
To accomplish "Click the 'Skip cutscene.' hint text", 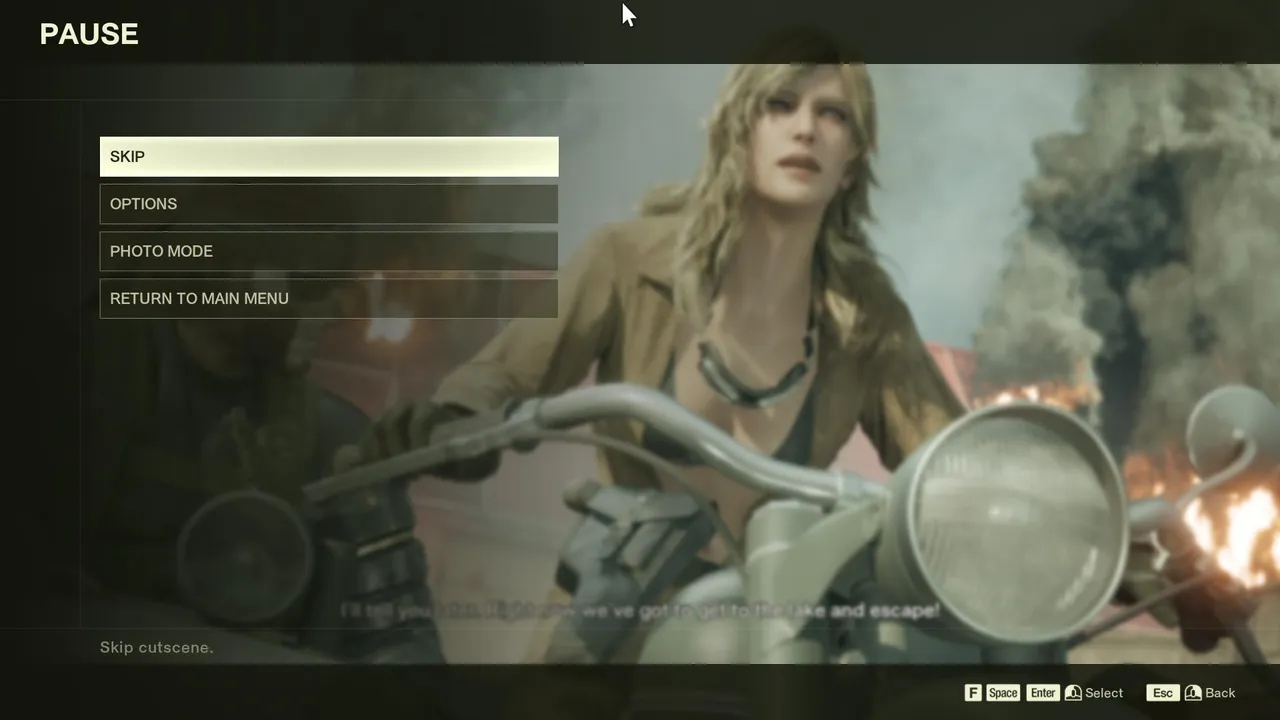I will coord(157,647).
